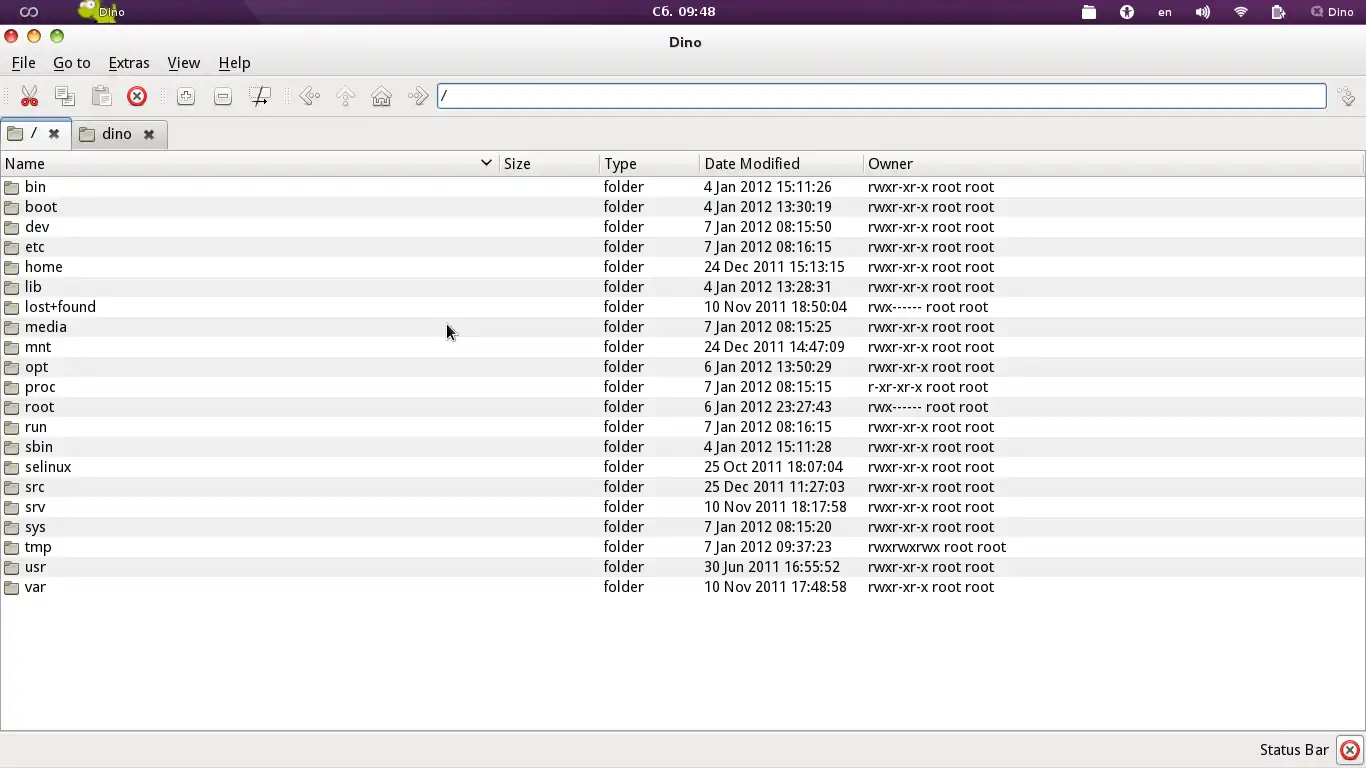Select the "selinux" folder name
The height and width of the screenshot is (768, 1366).
(48, 467)
